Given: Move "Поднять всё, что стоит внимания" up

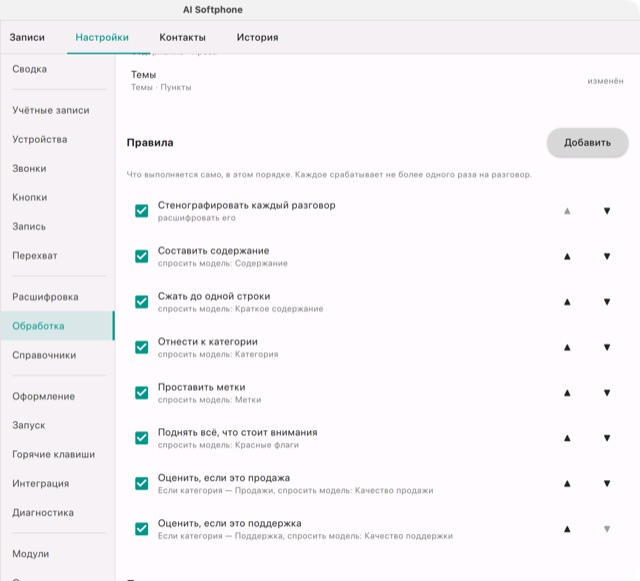Looking at the screenshot, I should [567, 438].
